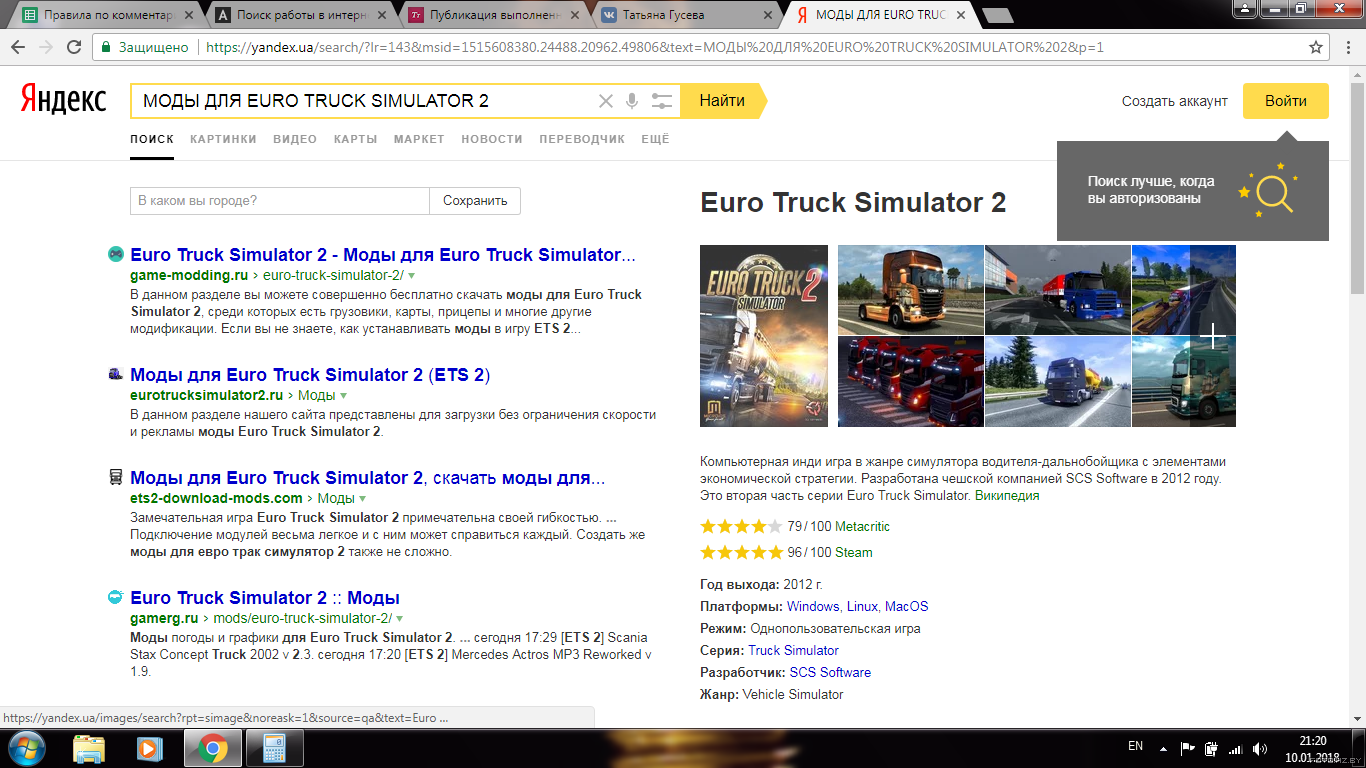
Task: Clear the search query with X icon
Action: [x=605, y=101]
